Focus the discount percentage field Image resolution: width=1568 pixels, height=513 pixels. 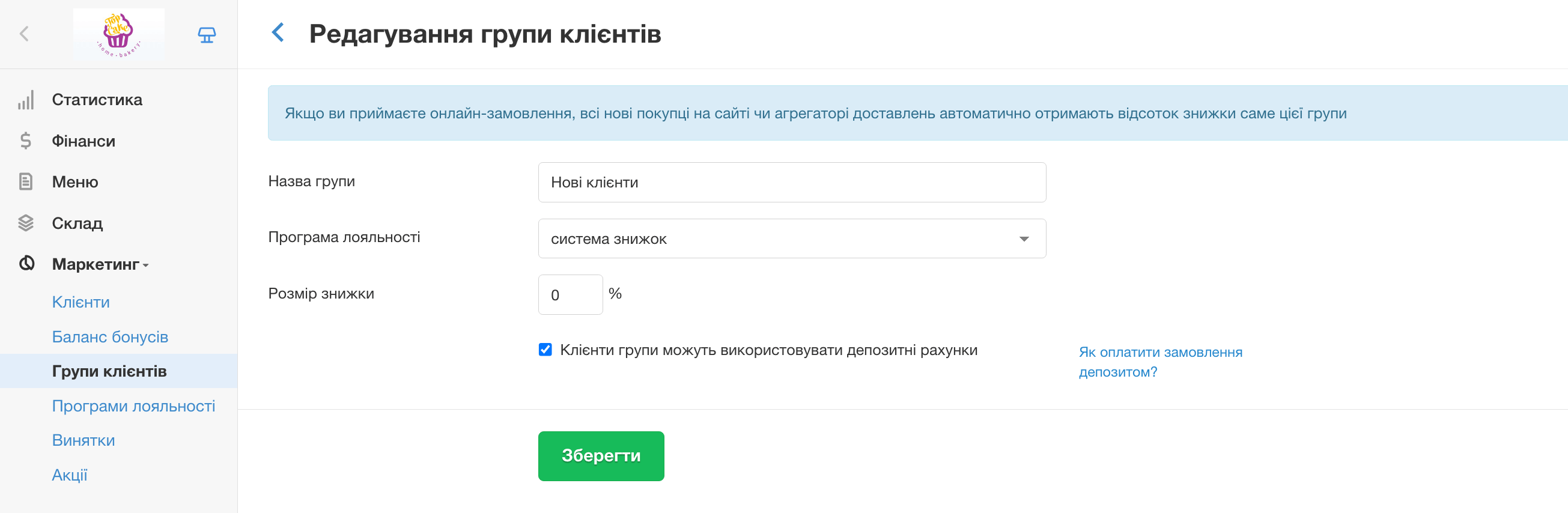[570, 295]
